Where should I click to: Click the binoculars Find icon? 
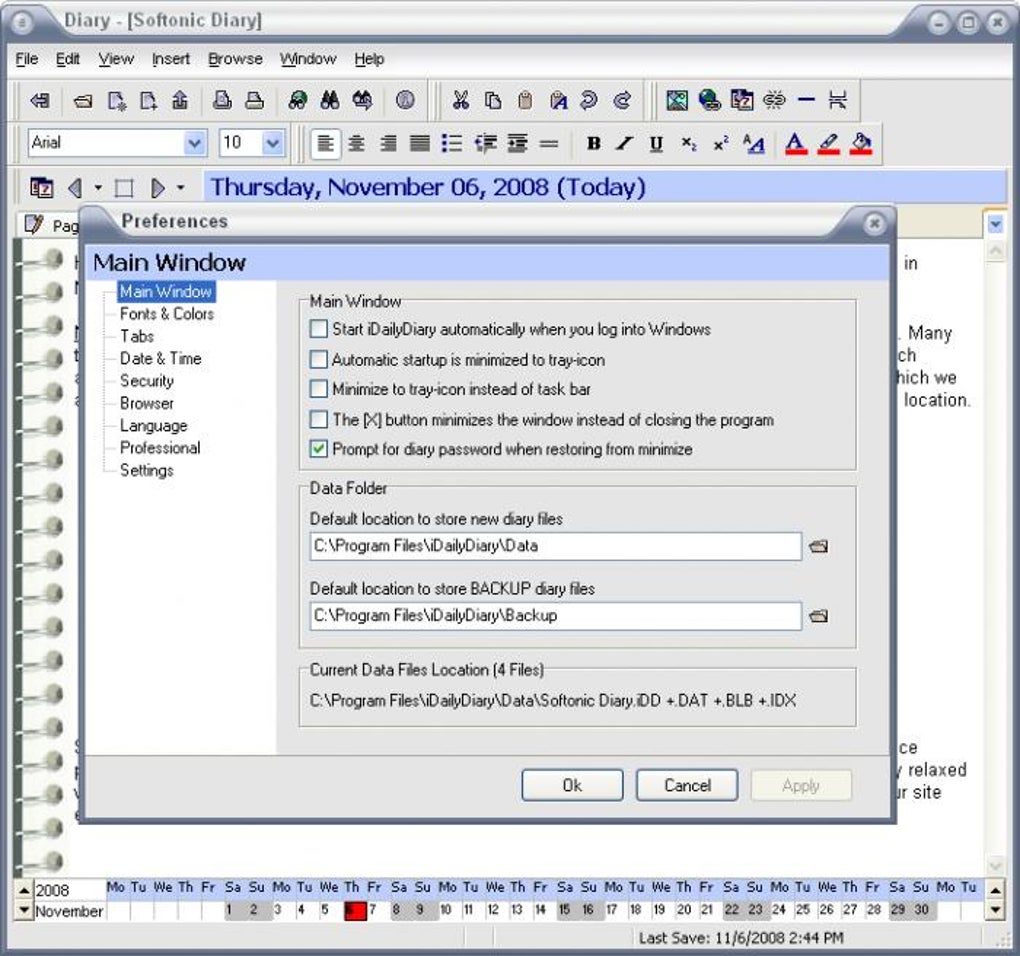(x=330, y=100)
